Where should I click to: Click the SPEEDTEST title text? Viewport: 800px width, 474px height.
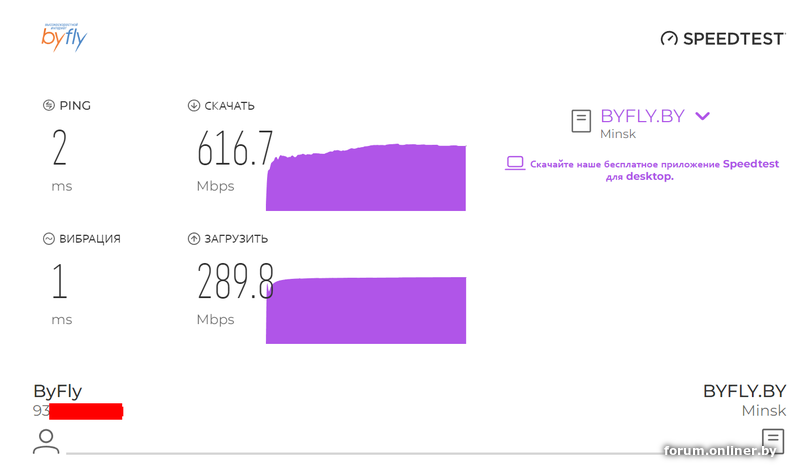(733, 39)
